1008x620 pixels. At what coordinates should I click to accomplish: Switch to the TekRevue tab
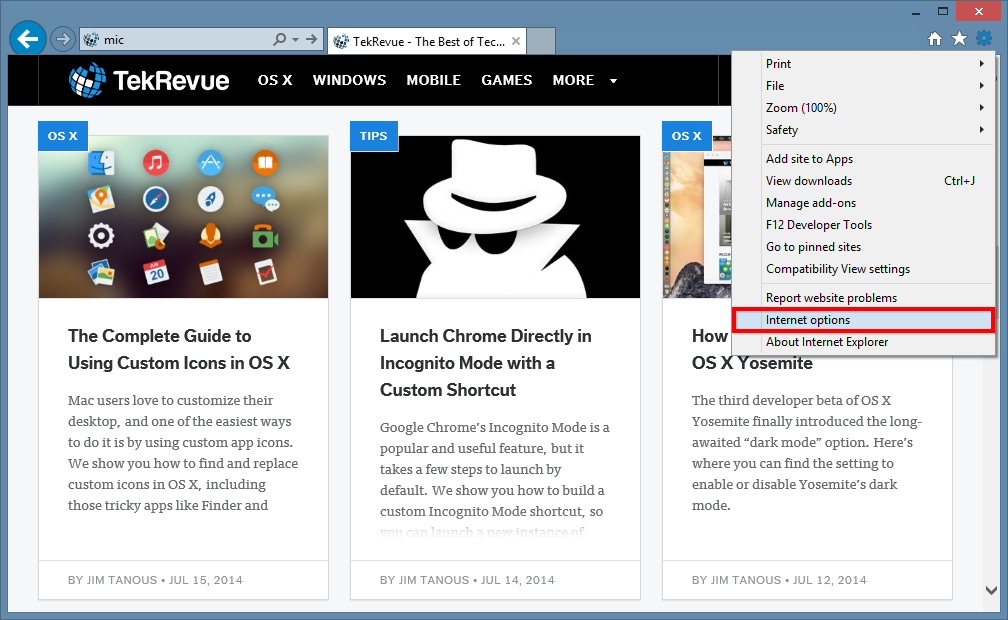click(x=427, y=41)
